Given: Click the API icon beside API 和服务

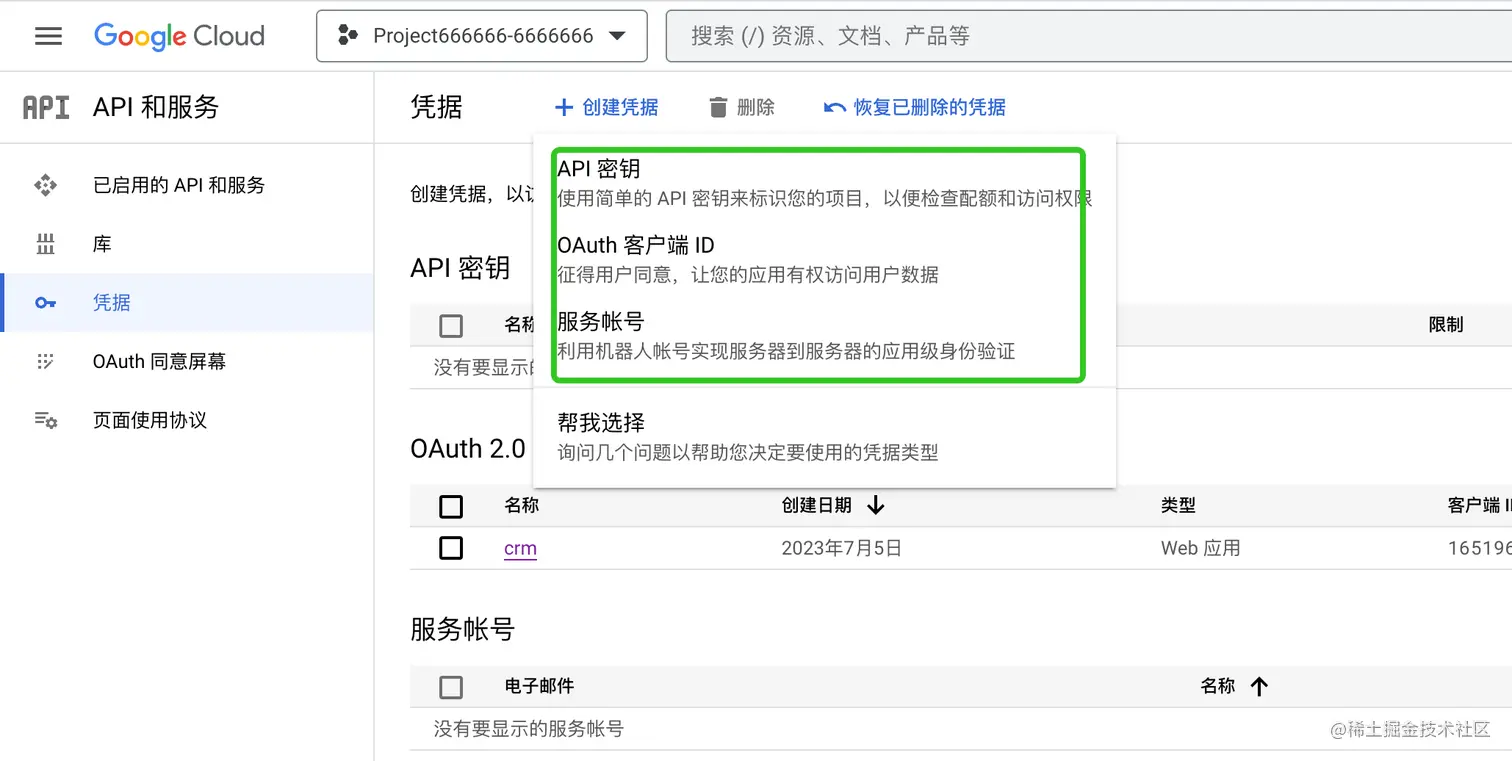Looking at the screenshot, I should tap(46, 107).
